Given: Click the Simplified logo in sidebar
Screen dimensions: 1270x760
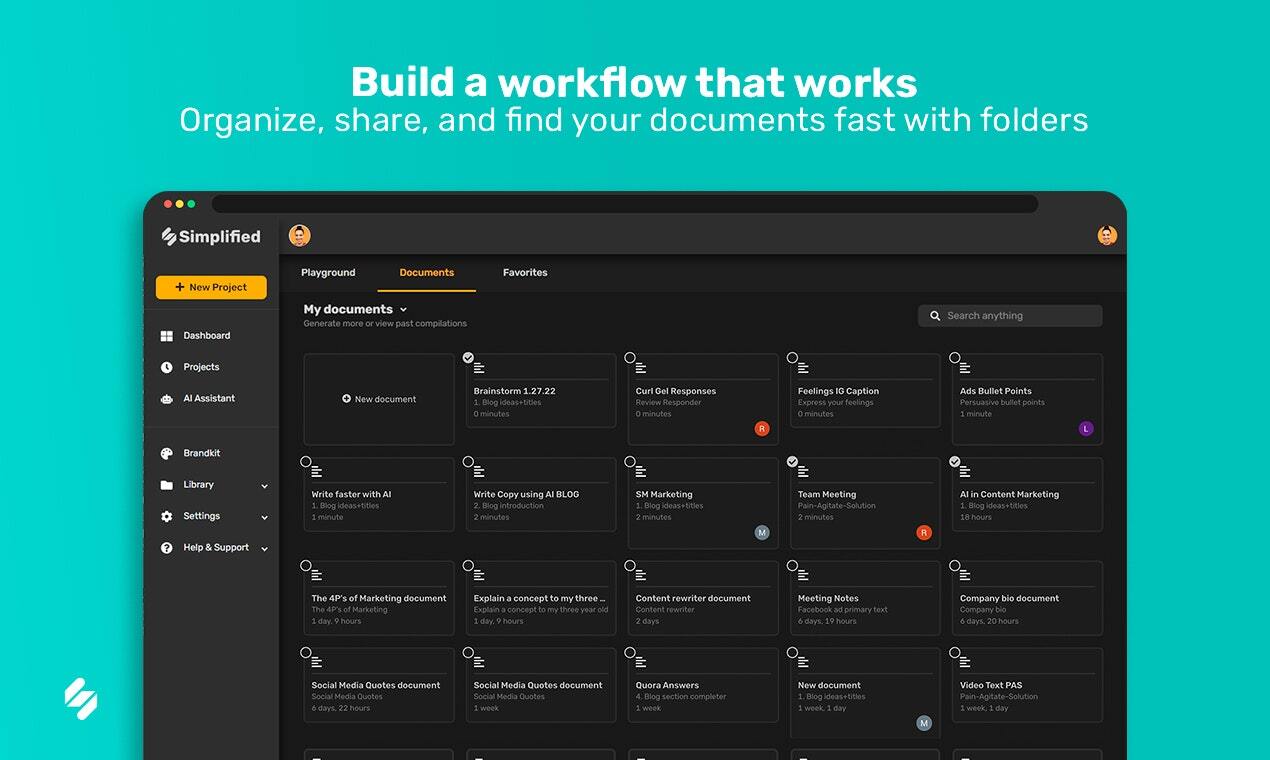Looking at the screenshot, I should pos(211,237).
